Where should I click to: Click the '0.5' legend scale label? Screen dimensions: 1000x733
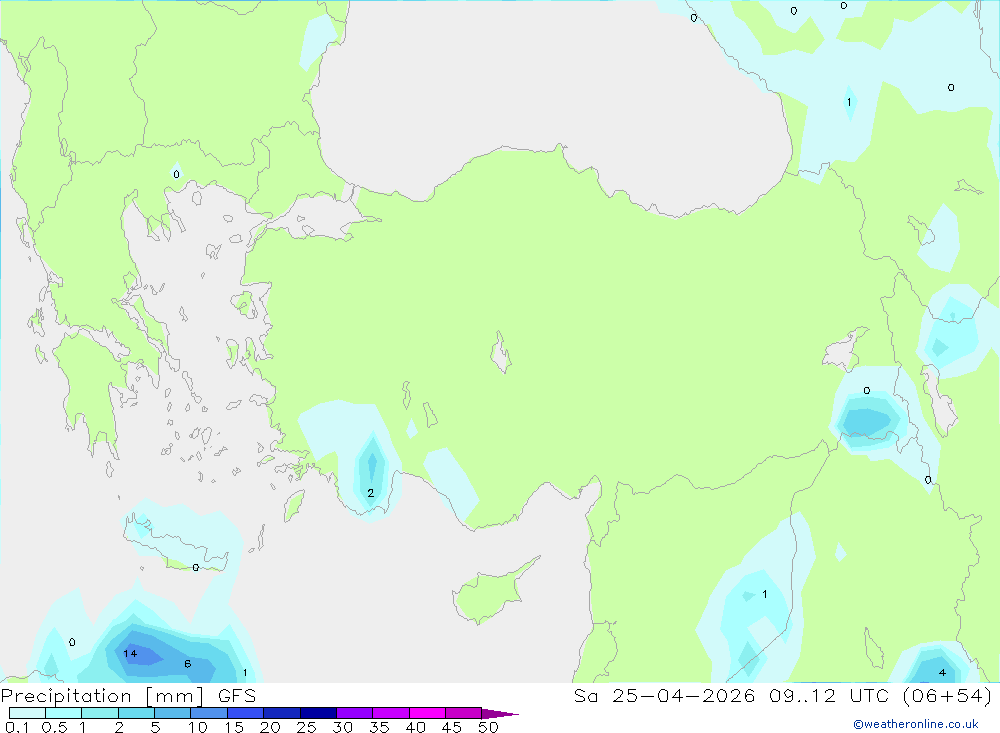tap(54, 727)
